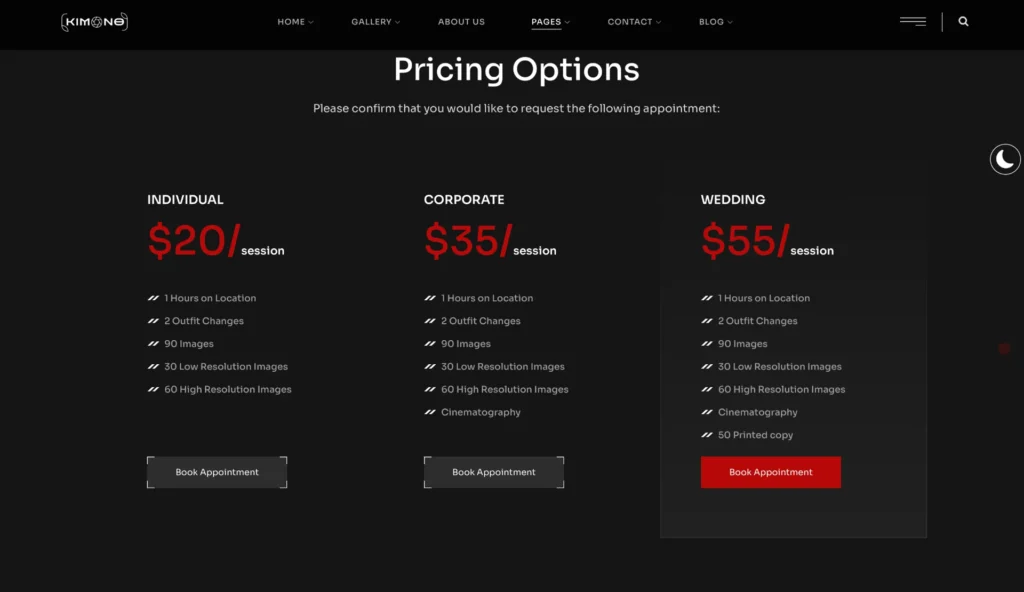Expand the Gallery dropdown menu
Viewport: 1024px width, 592px height.
tap(375, 22)
